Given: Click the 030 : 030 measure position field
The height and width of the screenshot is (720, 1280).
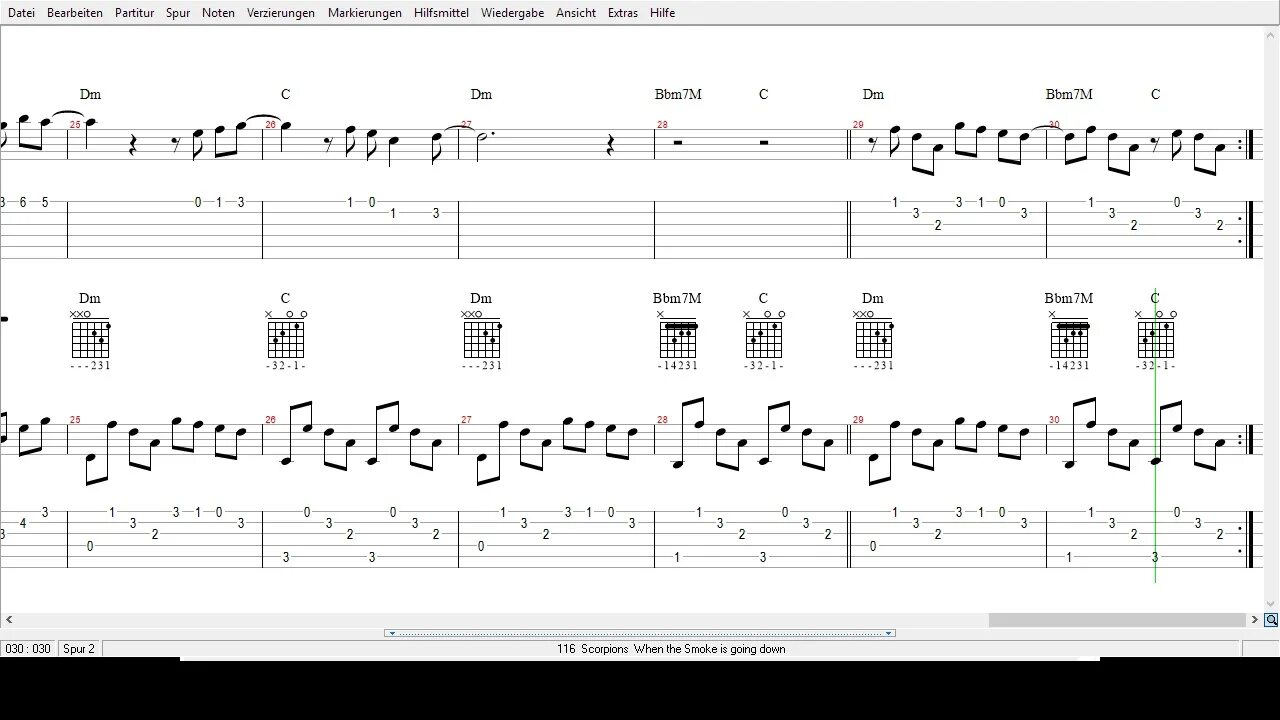Looking at the screenshot, I should coord(28,649).
